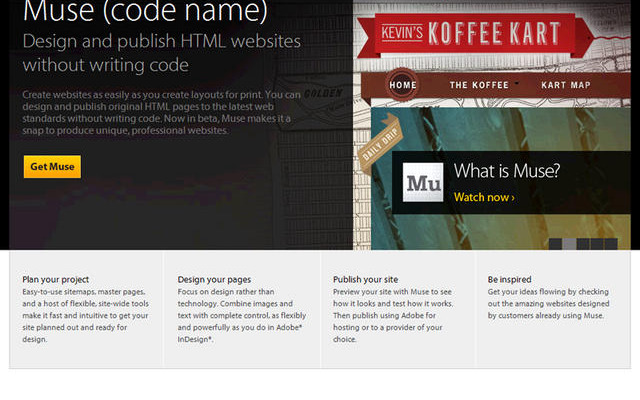Click the Get your ideas flowing description

point(549,304)
